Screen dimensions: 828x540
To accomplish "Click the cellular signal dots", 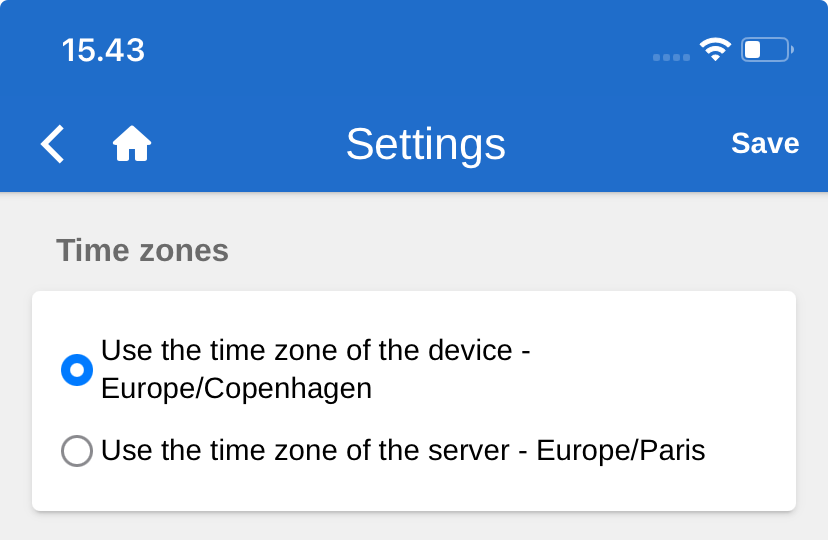I will tap(671, 57).
